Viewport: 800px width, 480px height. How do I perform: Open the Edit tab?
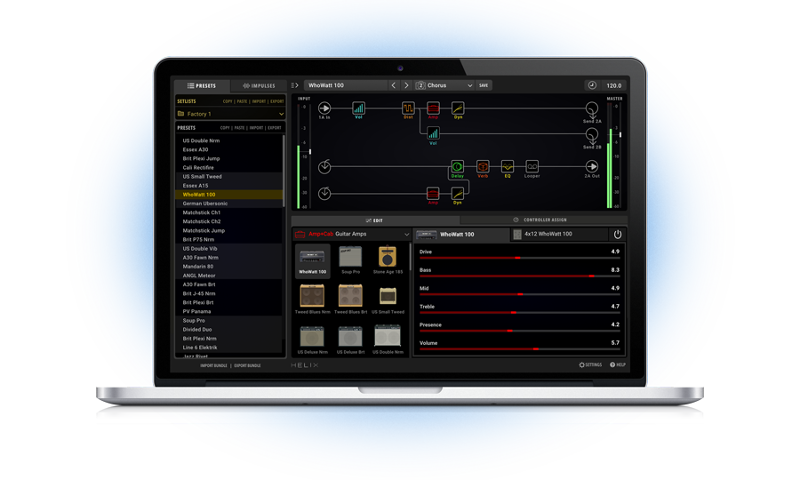coord(375,220)
